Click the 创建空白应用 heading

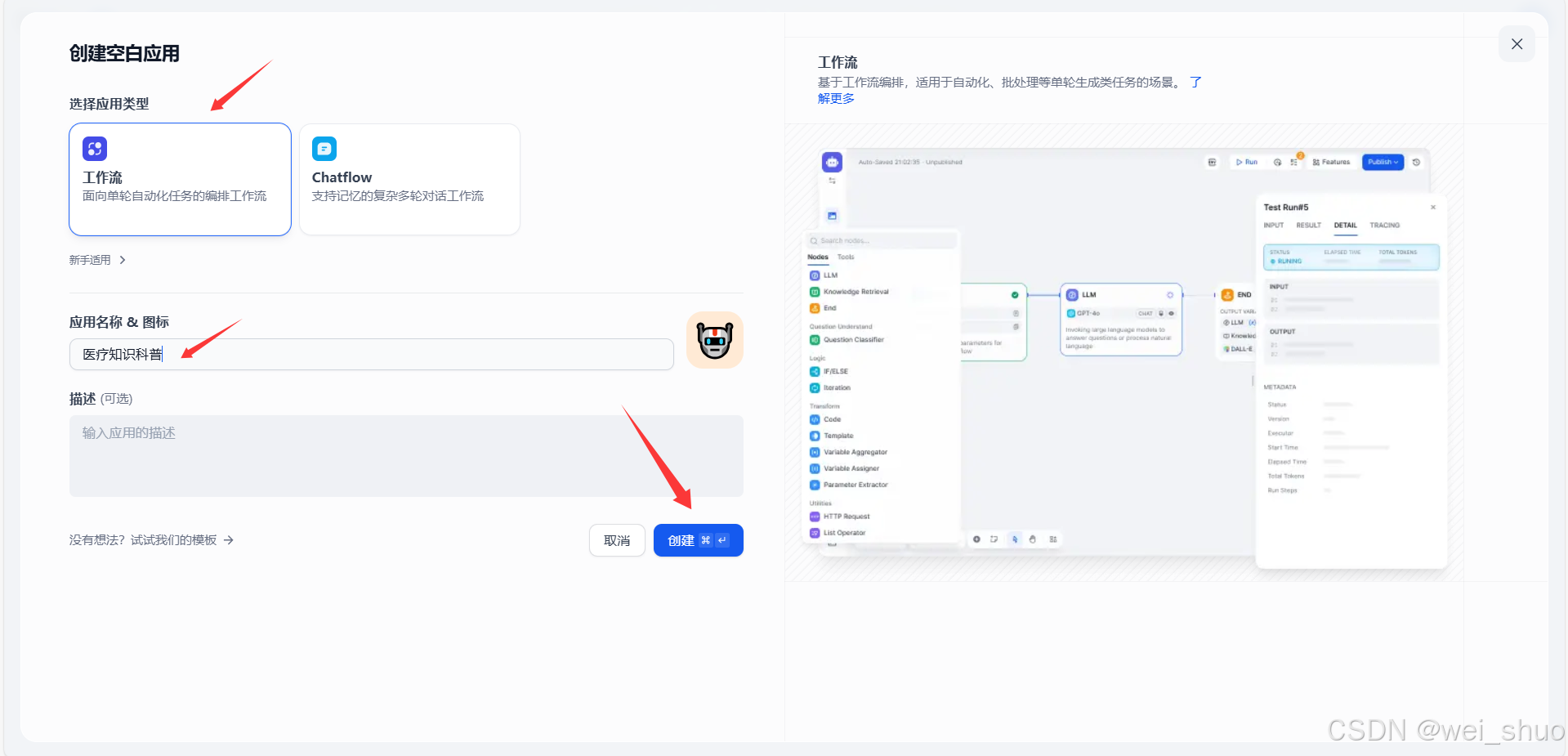click(124, 54)
